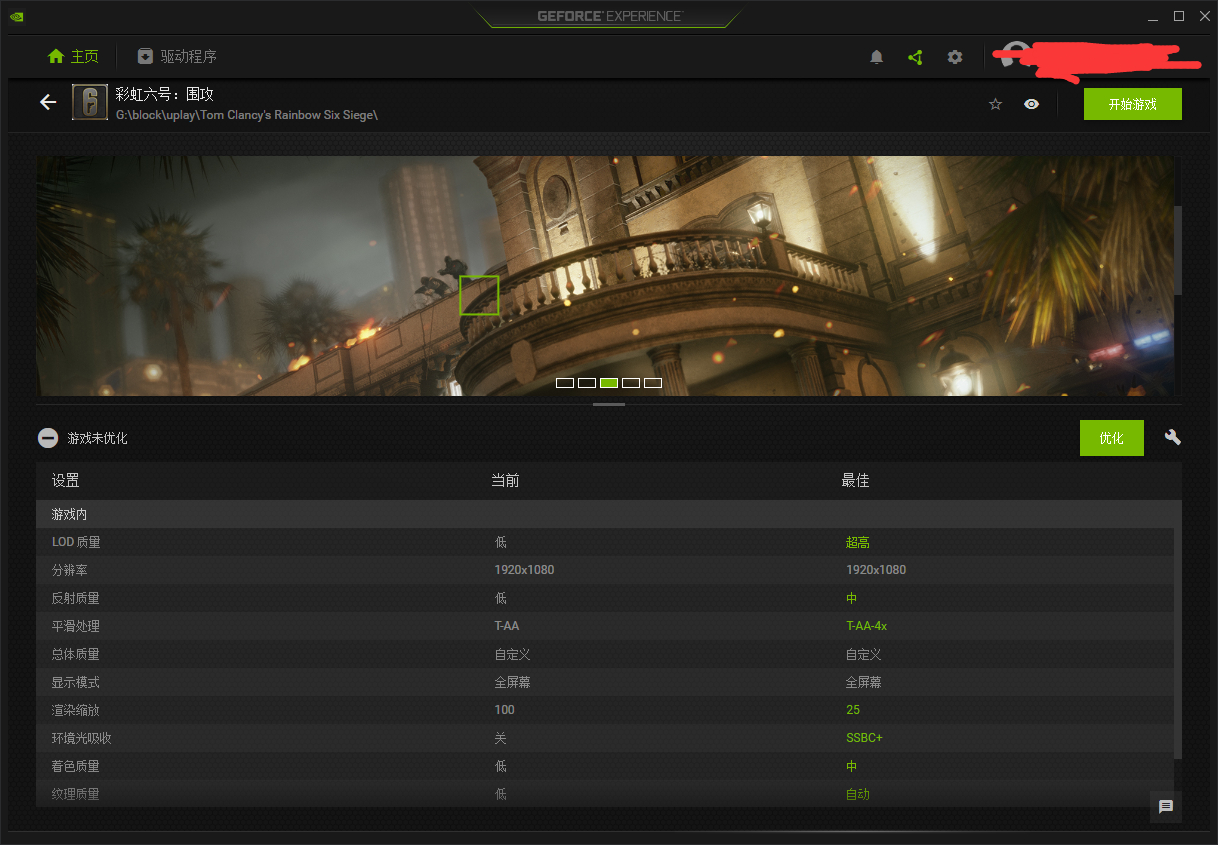The width and height of the screenshot is (1218, 845).
Task: Click the 游戏未优化 minus status icon
Action: (x=48, y=438)
